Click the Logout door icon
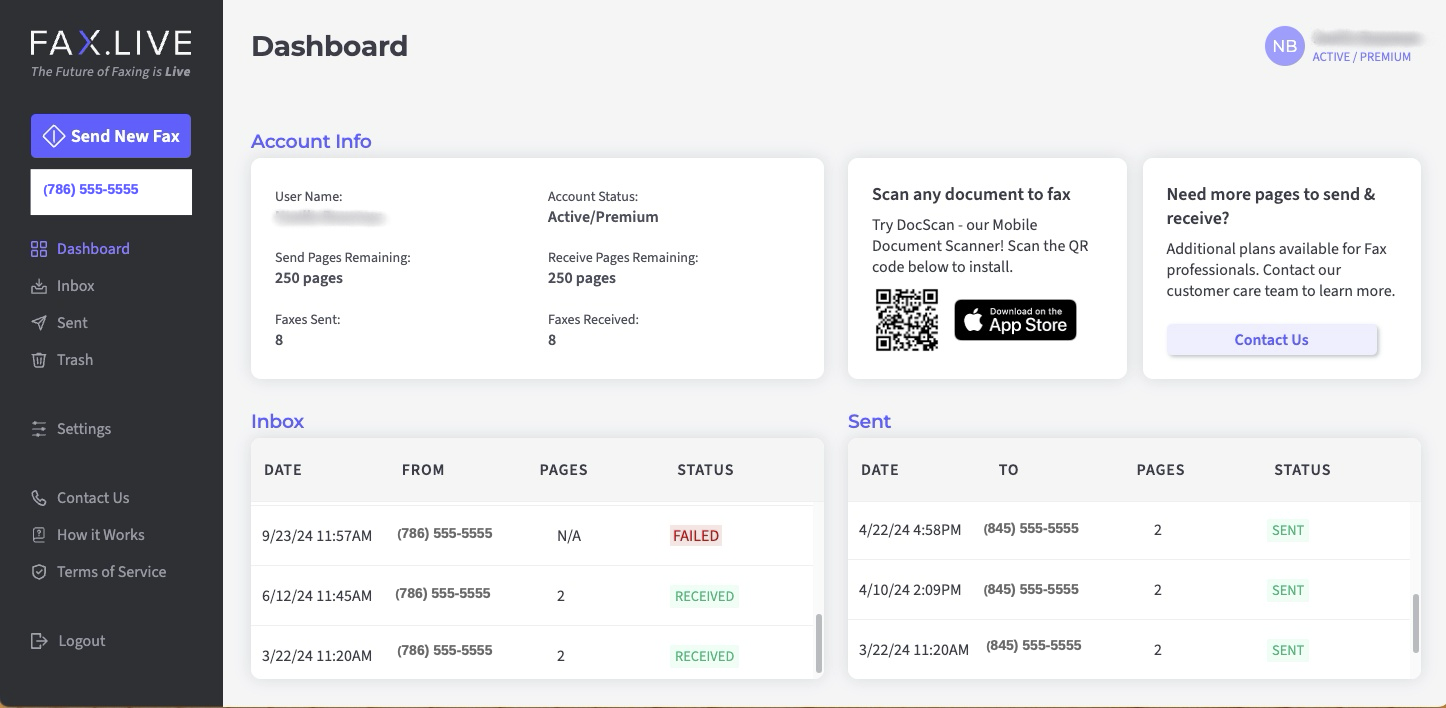The width and height of the screenshot is (1446, 708). pos(39,641)
